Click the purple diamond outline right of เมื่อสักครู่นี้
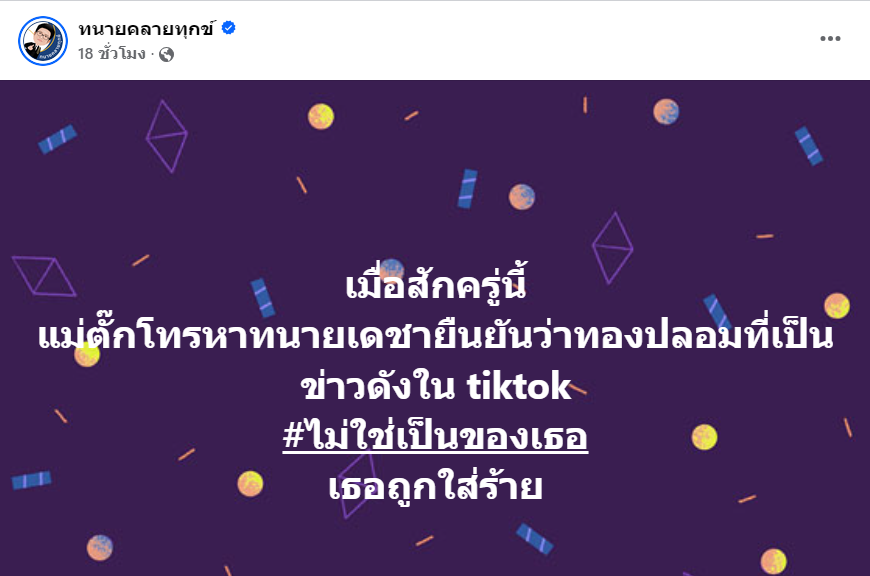This screenshot has width=870, height=576. (x=613, y=248)
